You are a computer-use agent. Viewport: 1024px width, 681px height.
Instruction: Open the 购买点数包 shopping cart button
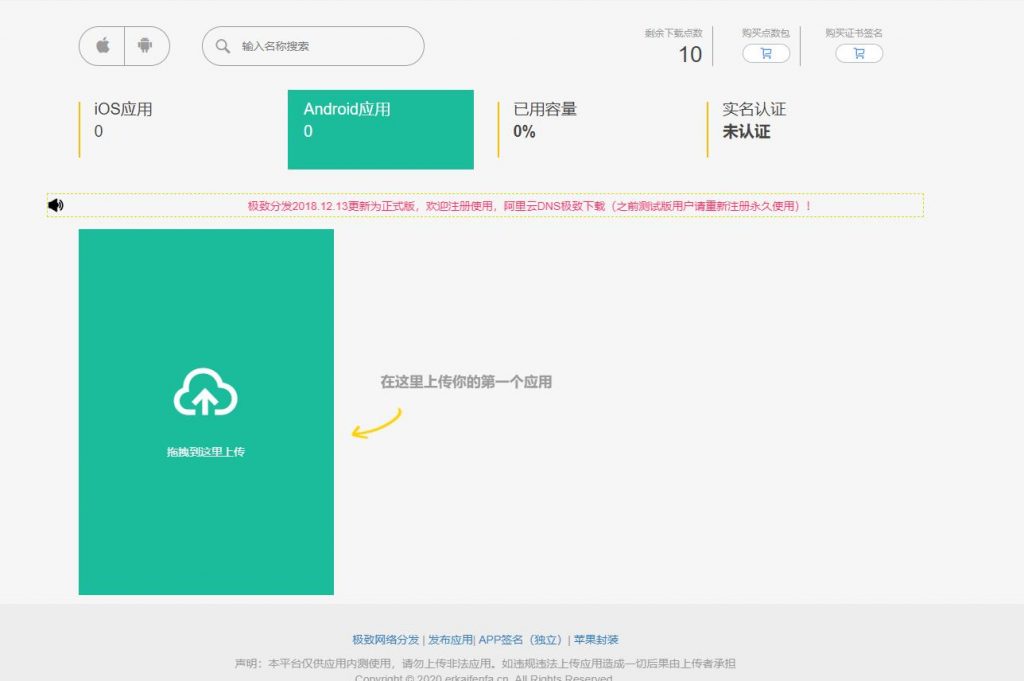(766, 54)
